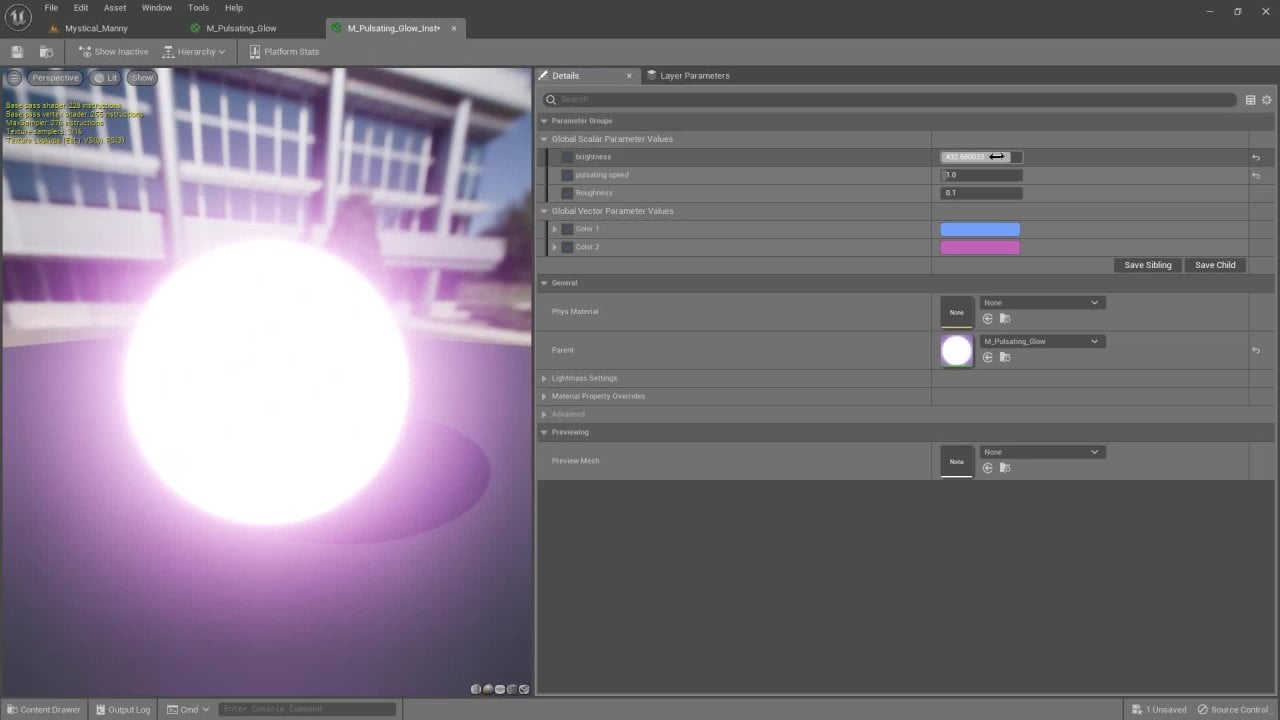
Task: Browse to Parent material in Content Browser
Action: pos(1005,358)
